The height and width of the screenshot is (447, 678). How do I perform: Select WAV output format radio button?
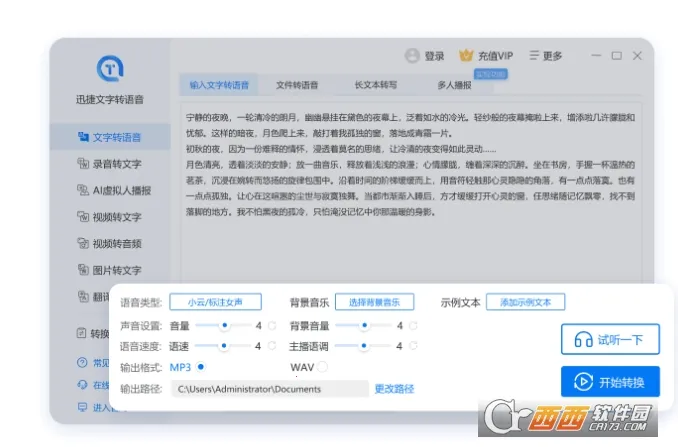pos(323,367)
